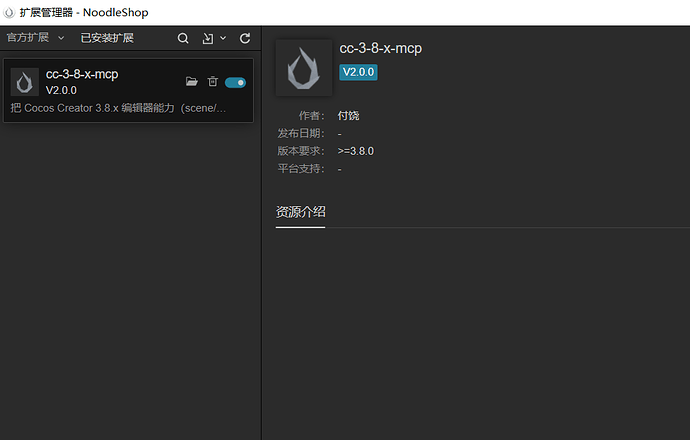Delete the cc-3-8-x-mcp extension
Viewport: 690px width, 440px height.
pyautogui.click(x=213, y=81)
